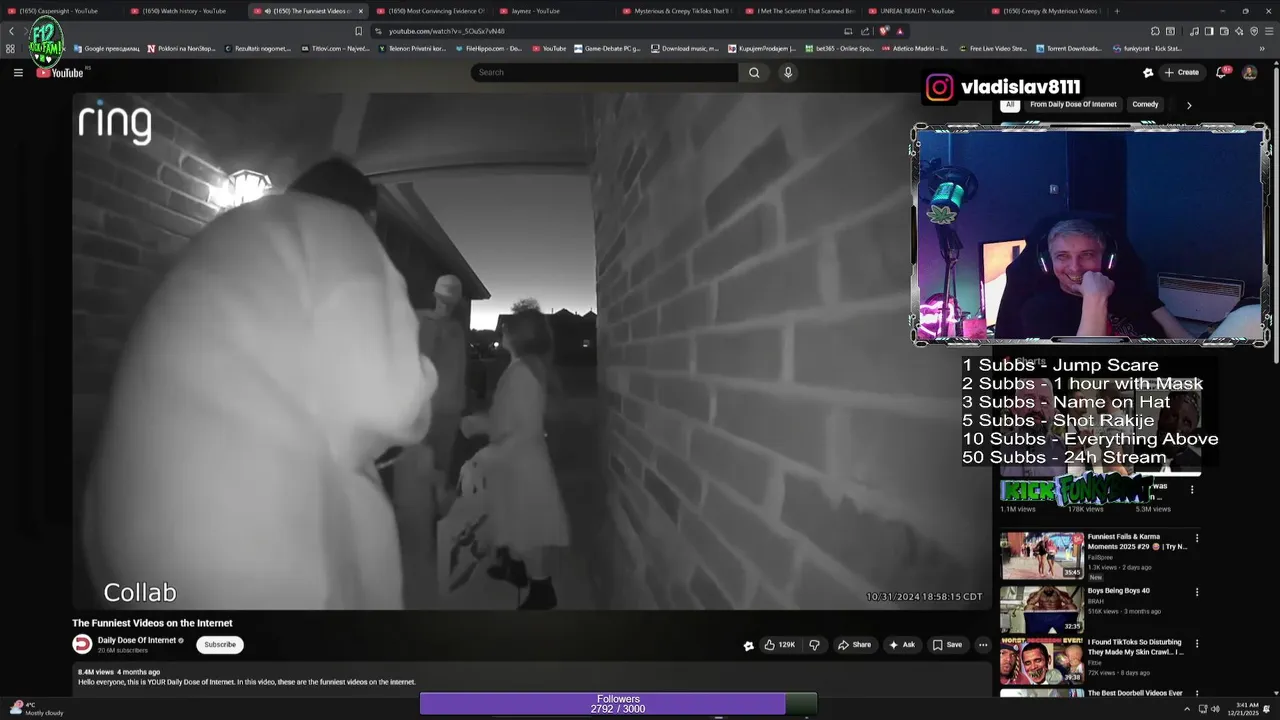Bookmark this page in the address bar
1280x720 pixels.
tap(359, 31)
